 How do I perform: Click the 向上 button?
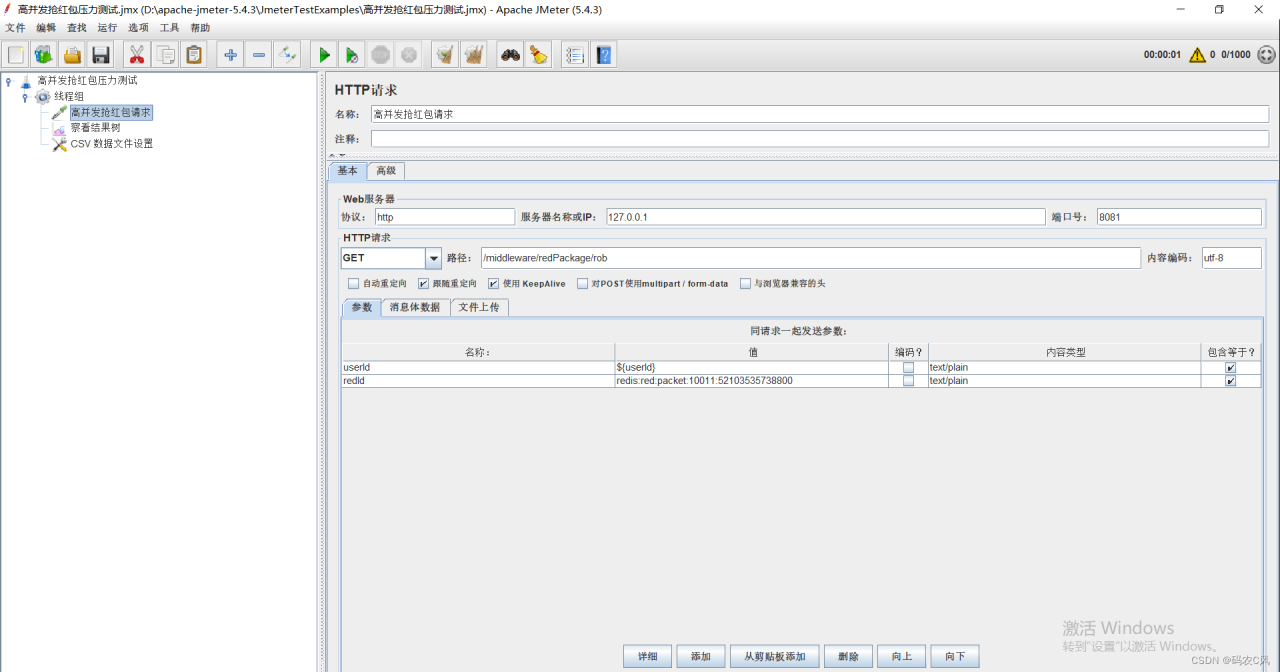902,656
